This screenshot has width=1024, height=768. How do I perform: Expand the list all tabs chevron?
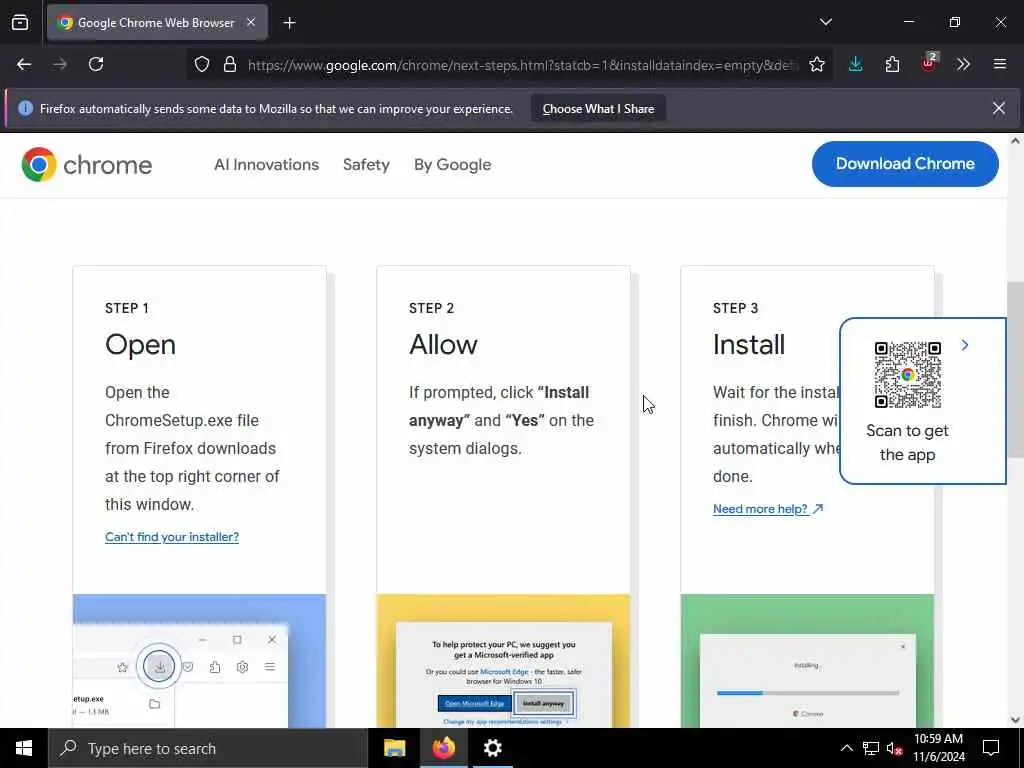(825, 22)
